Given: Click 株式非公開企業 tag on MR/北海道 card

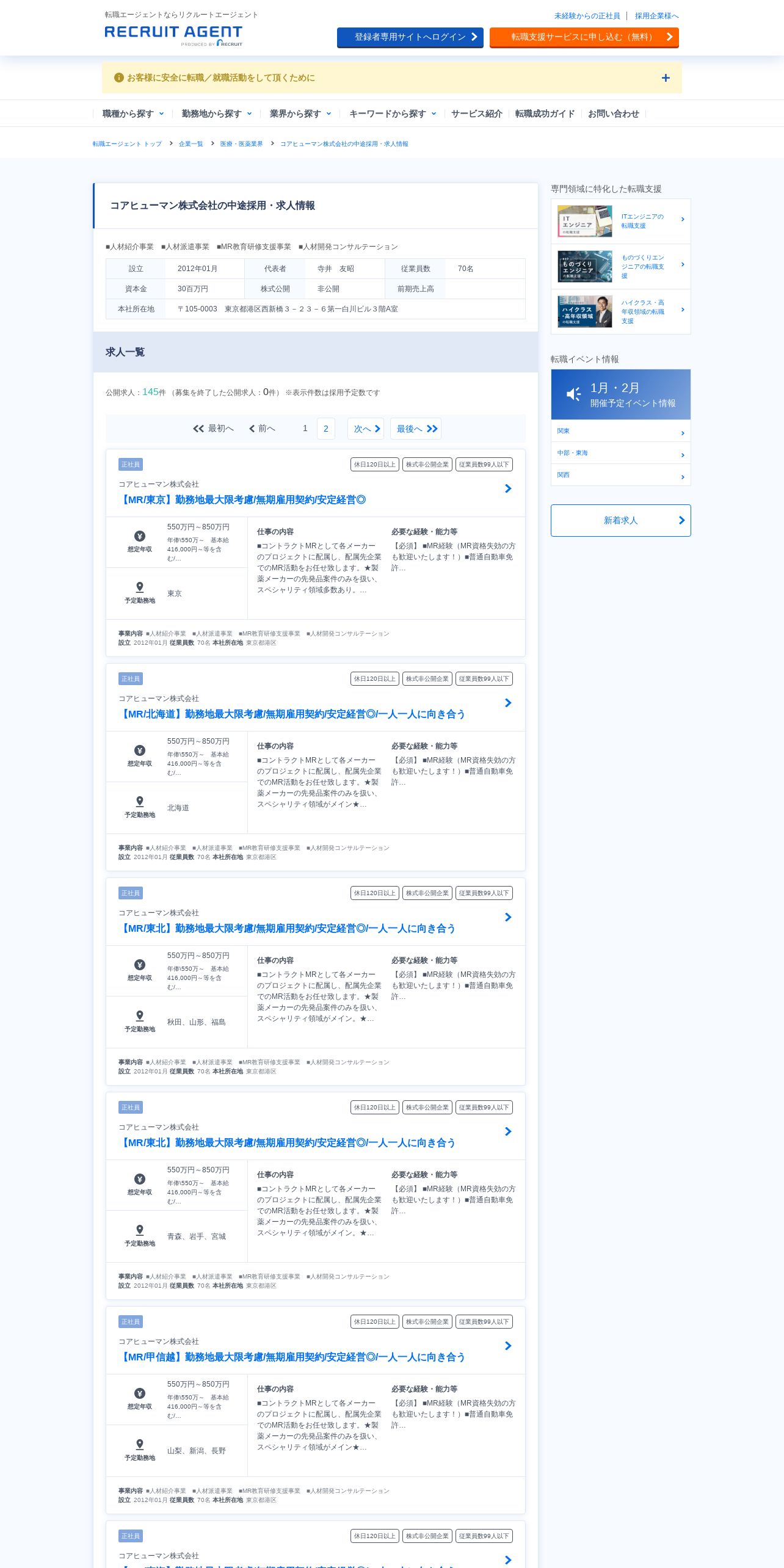Looking at the screenshot, I should 427,679.
